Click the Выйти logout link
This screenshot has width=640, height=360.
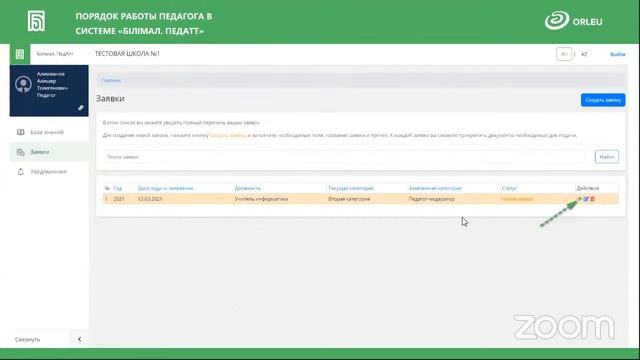click(618, 54)
